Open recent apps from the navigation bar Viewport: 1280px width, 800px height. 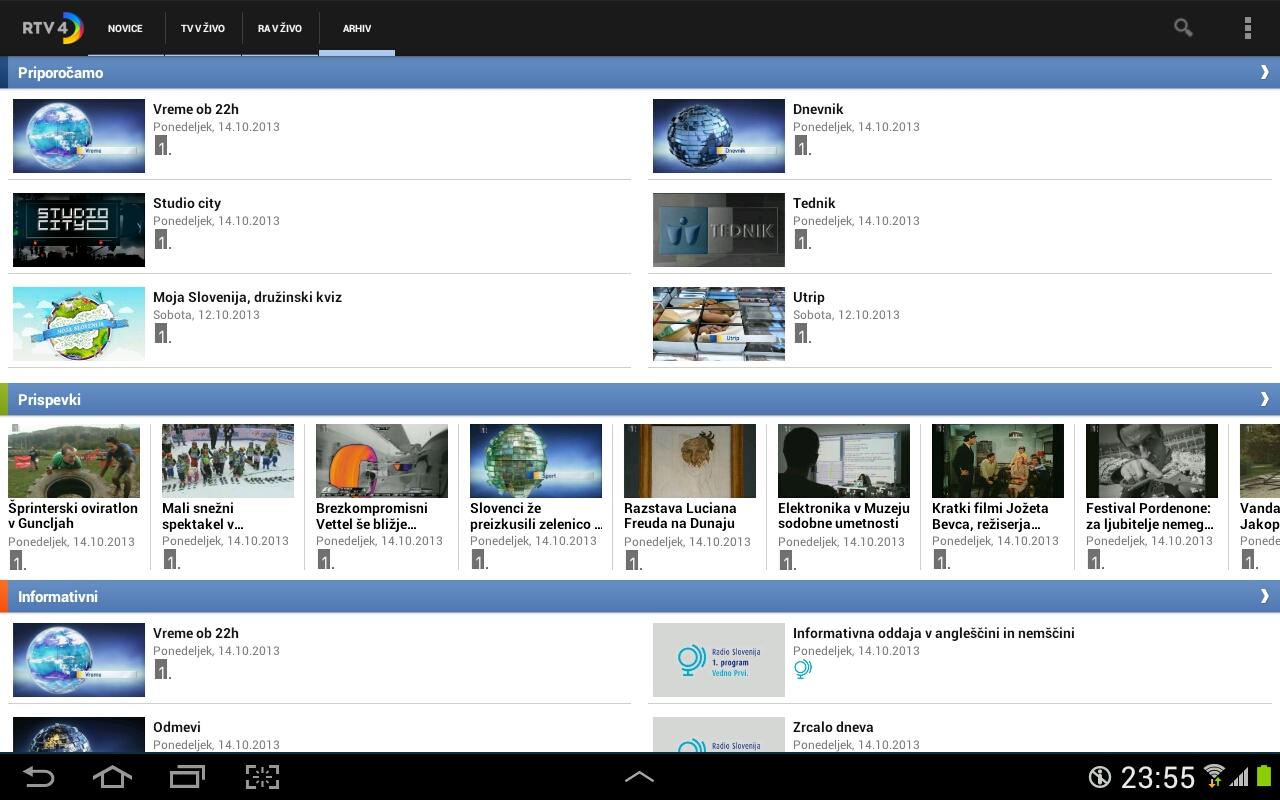point(186,777)
